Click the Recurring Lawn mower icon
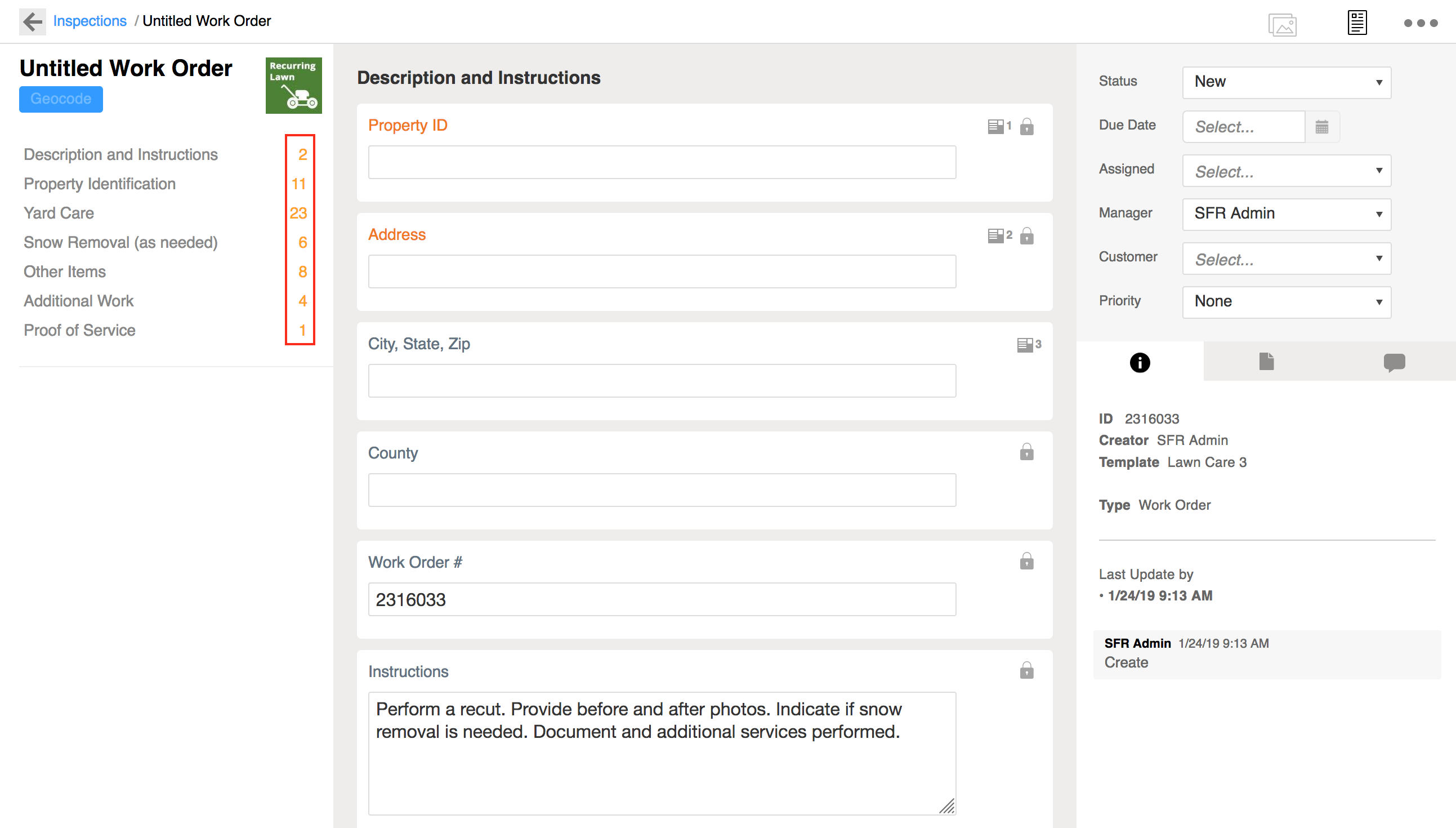Viewport: 1456px width, 828px height. coord(293,85)
